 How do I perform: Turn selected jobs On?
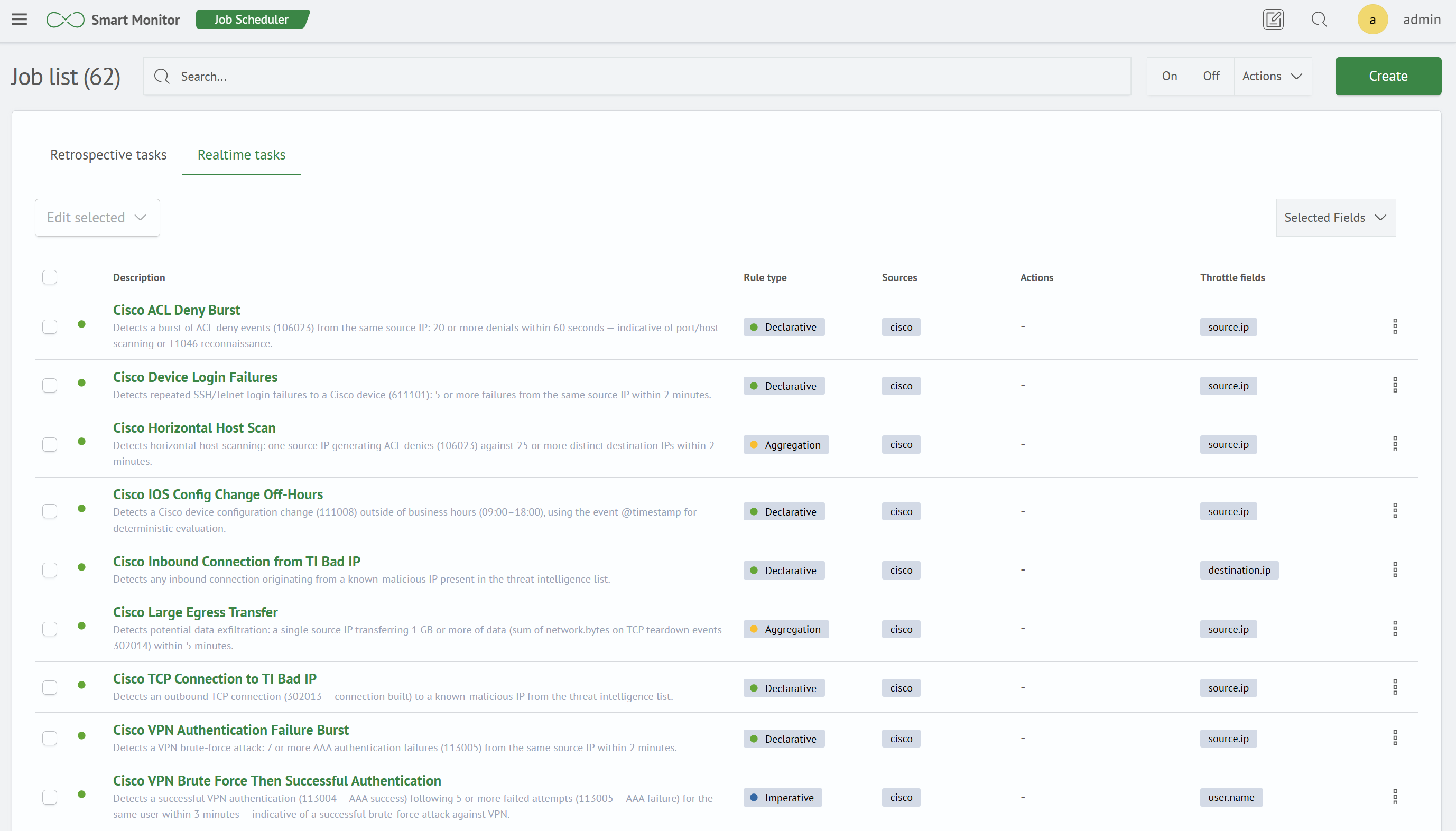point(1170,76)
